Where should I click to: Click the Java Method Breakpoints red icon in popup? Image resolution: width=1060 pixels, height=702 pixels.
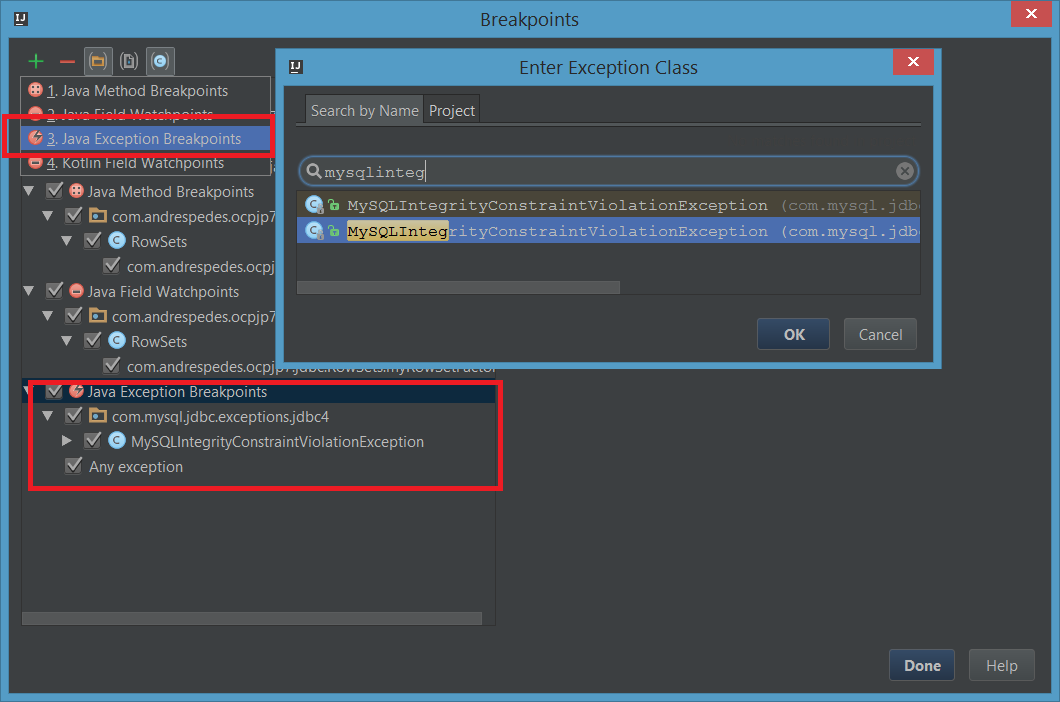[x=36, y=90]
